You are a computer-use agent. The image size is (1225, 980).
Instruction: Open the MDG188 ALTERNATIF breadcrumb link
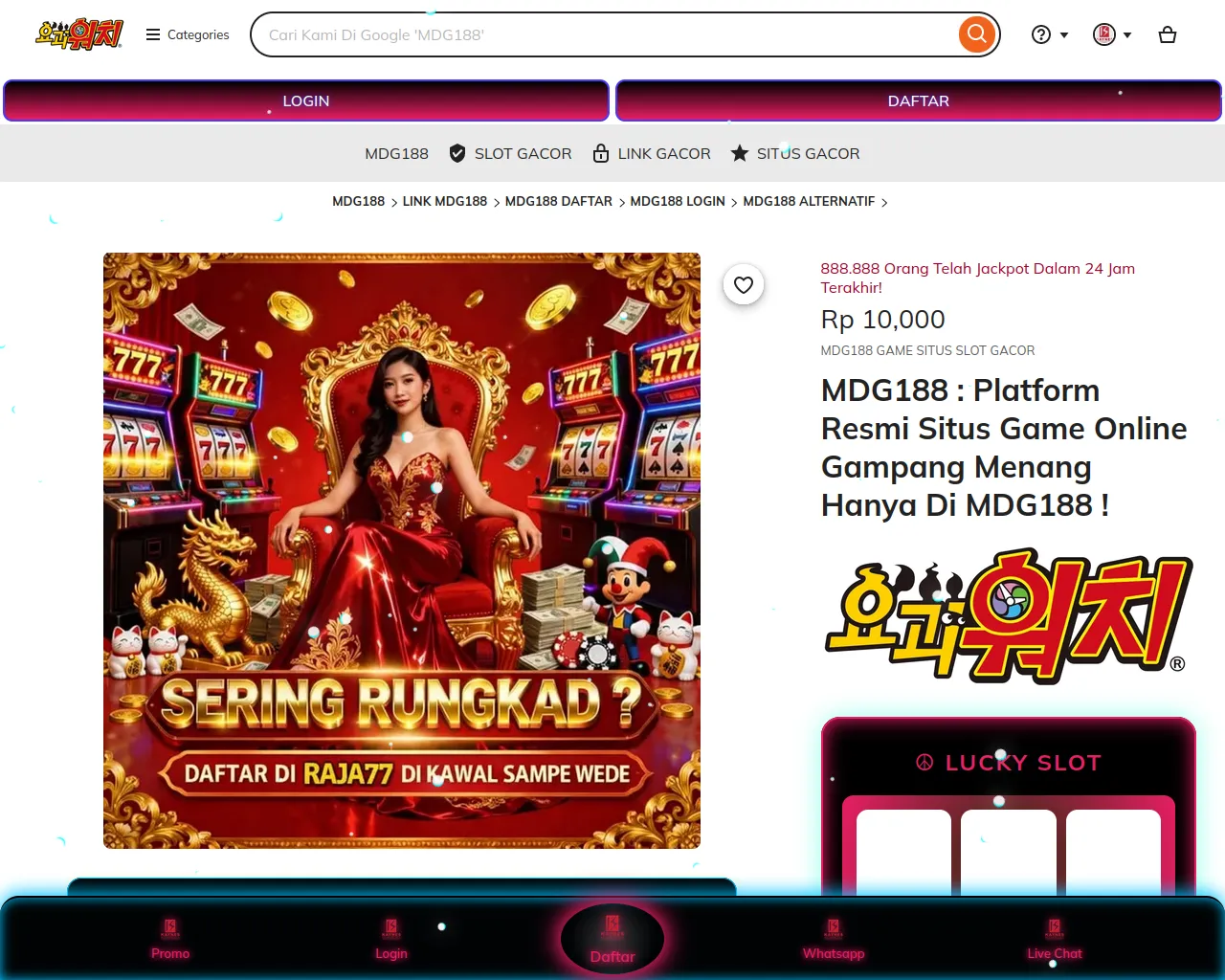809,201
